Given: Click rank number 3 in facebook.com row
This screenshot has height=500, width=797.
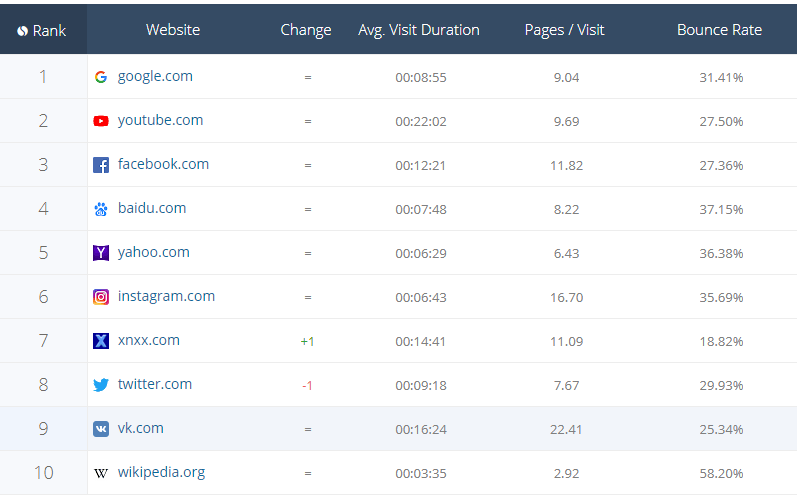Looking at the screenshot, I should [x=43, y=165].
